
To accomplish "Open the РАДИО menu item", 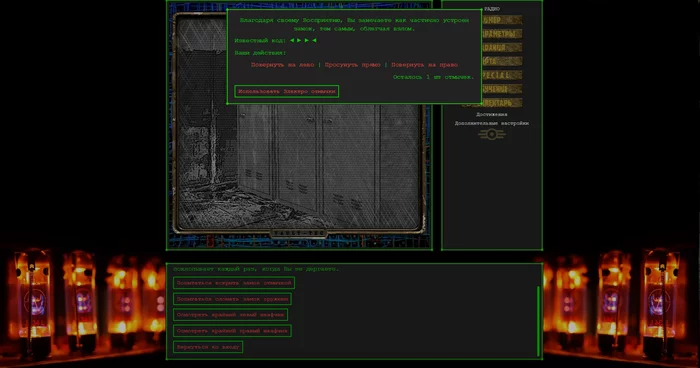I will click(x=492, y=9).
